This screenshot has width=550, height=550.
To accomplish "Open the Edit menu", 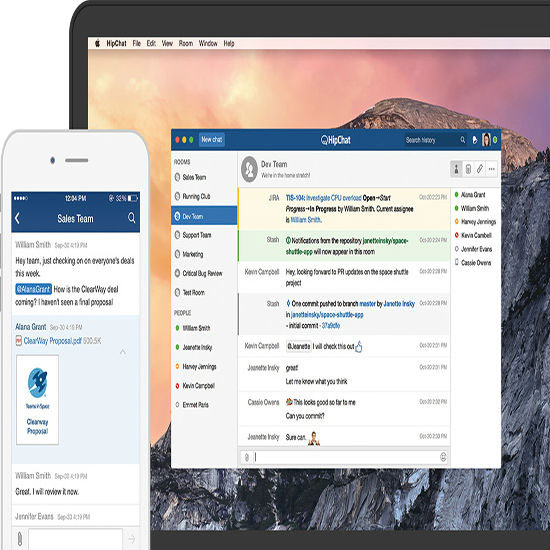I will pyautogui.click(x=151, y=43).
